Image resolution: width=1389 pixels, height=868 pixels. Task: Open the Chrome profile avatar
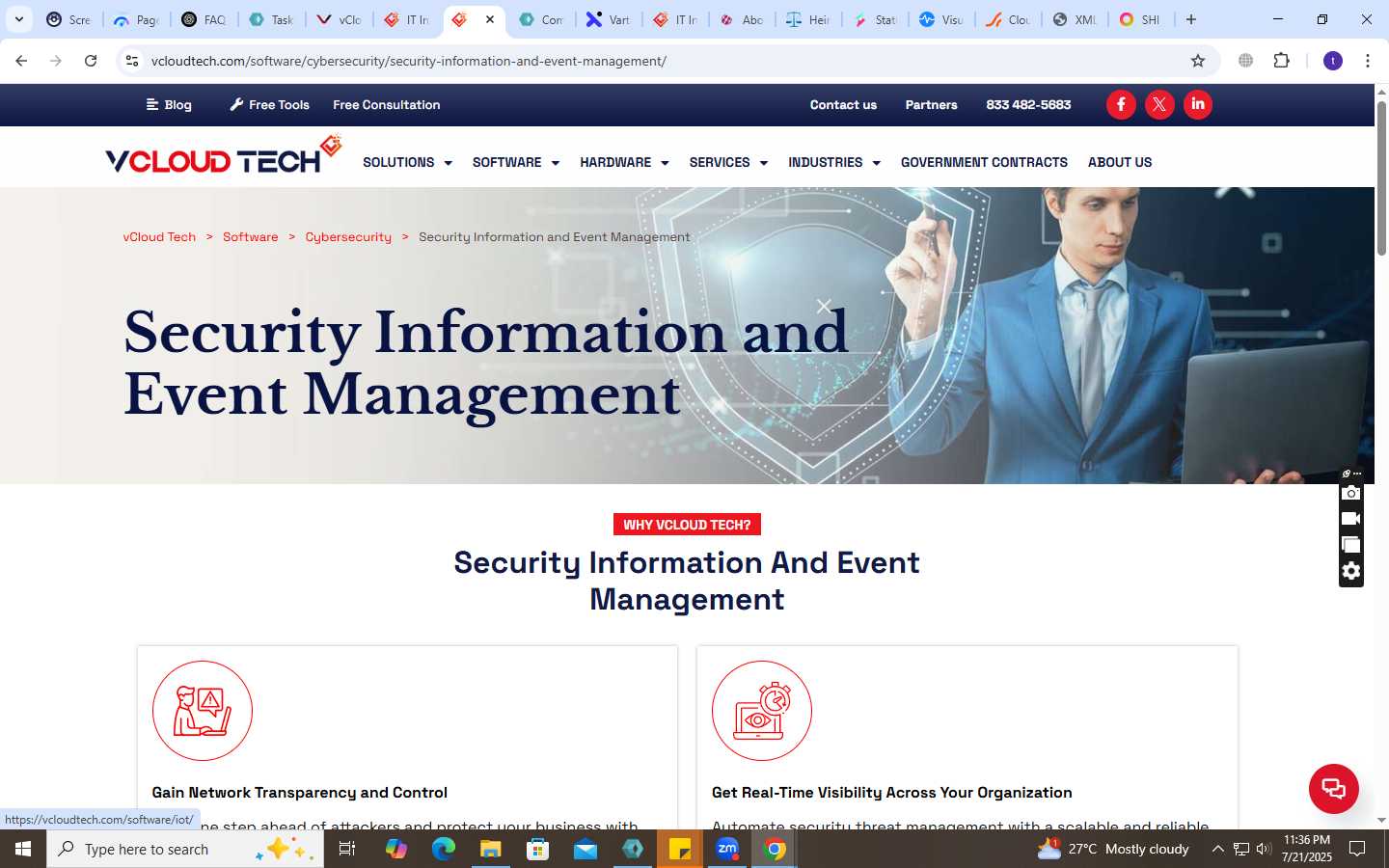tap(1333, 61)
